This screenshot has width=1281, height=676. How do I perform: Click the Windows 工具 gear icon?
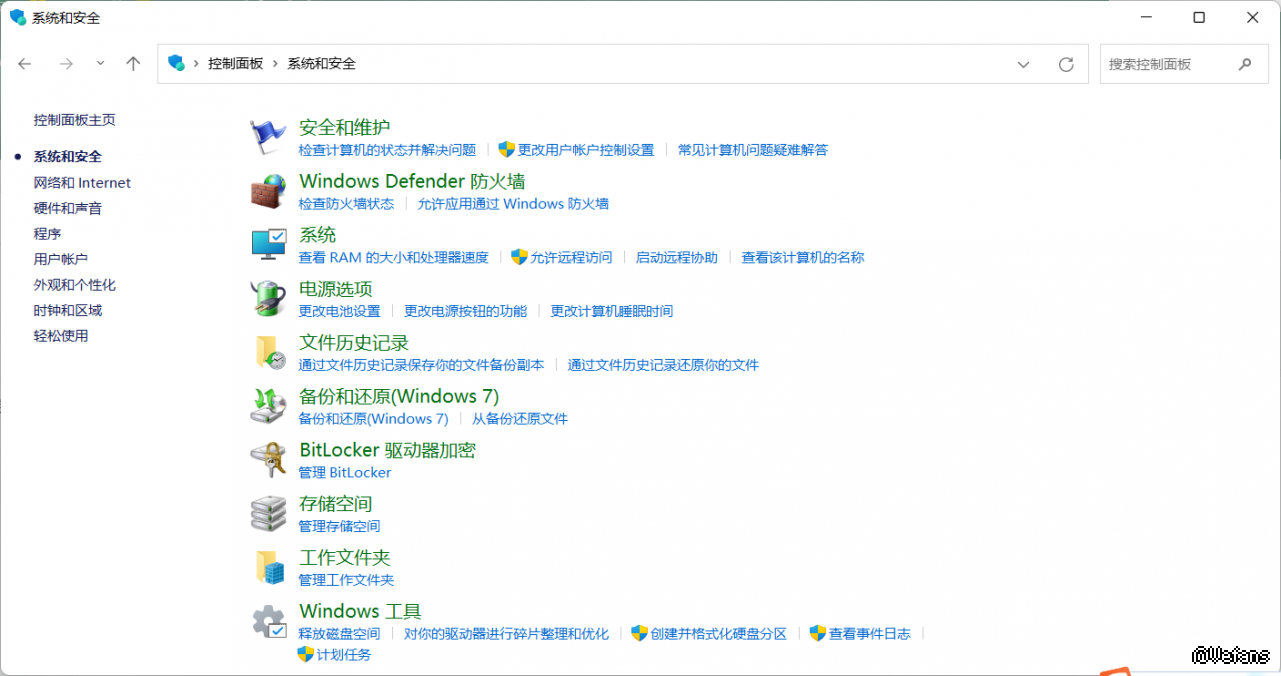click(x=268, y=621)
